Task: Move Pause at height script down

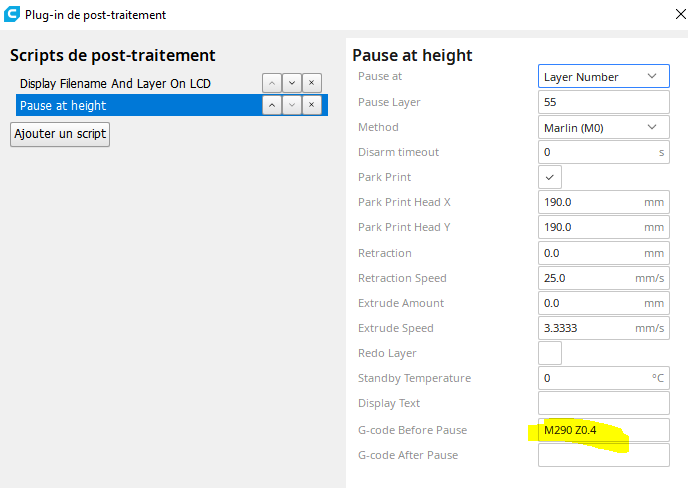Action: (291, 105)
